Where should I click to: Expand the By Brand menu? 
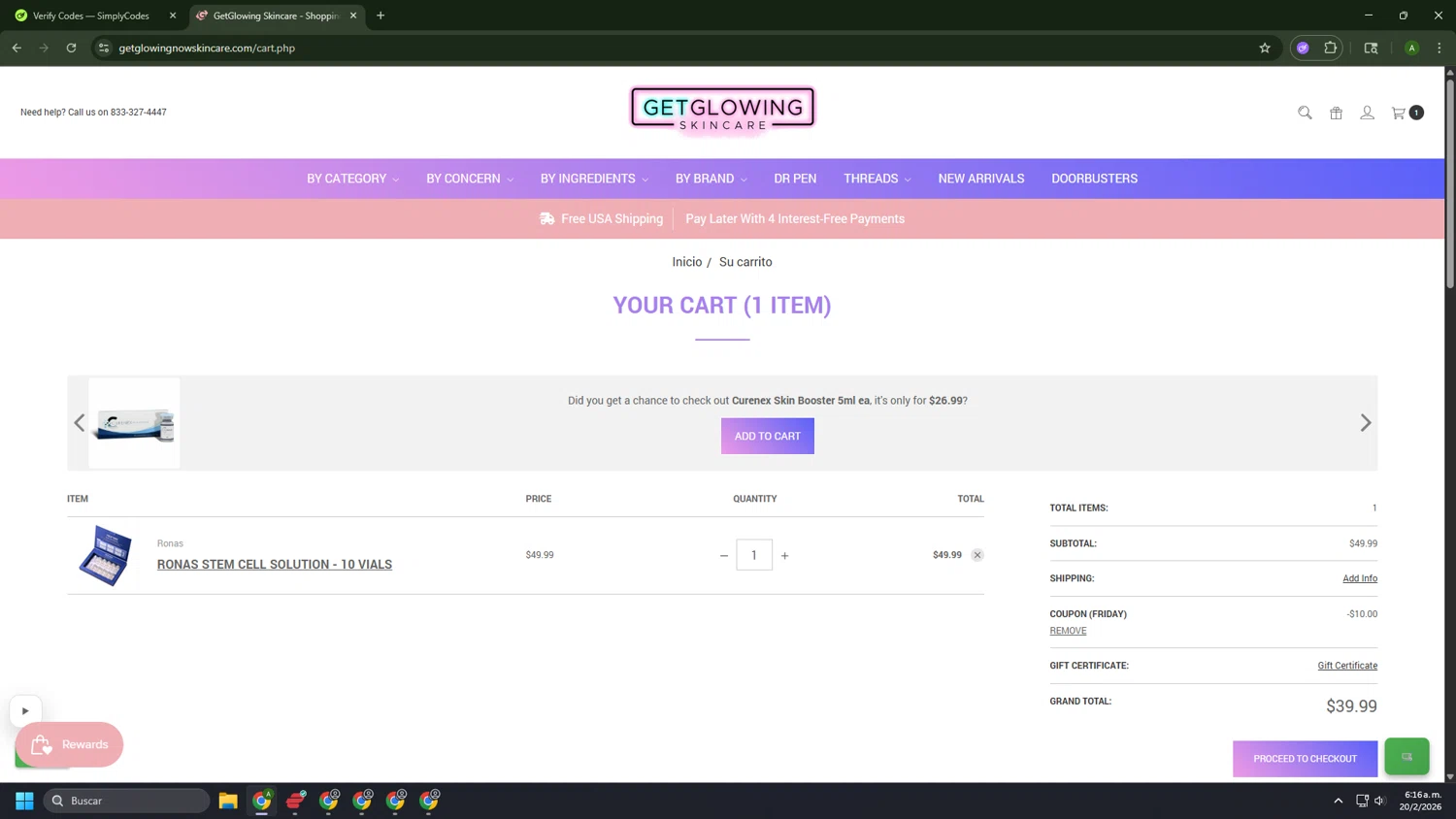tap(711, 179)
